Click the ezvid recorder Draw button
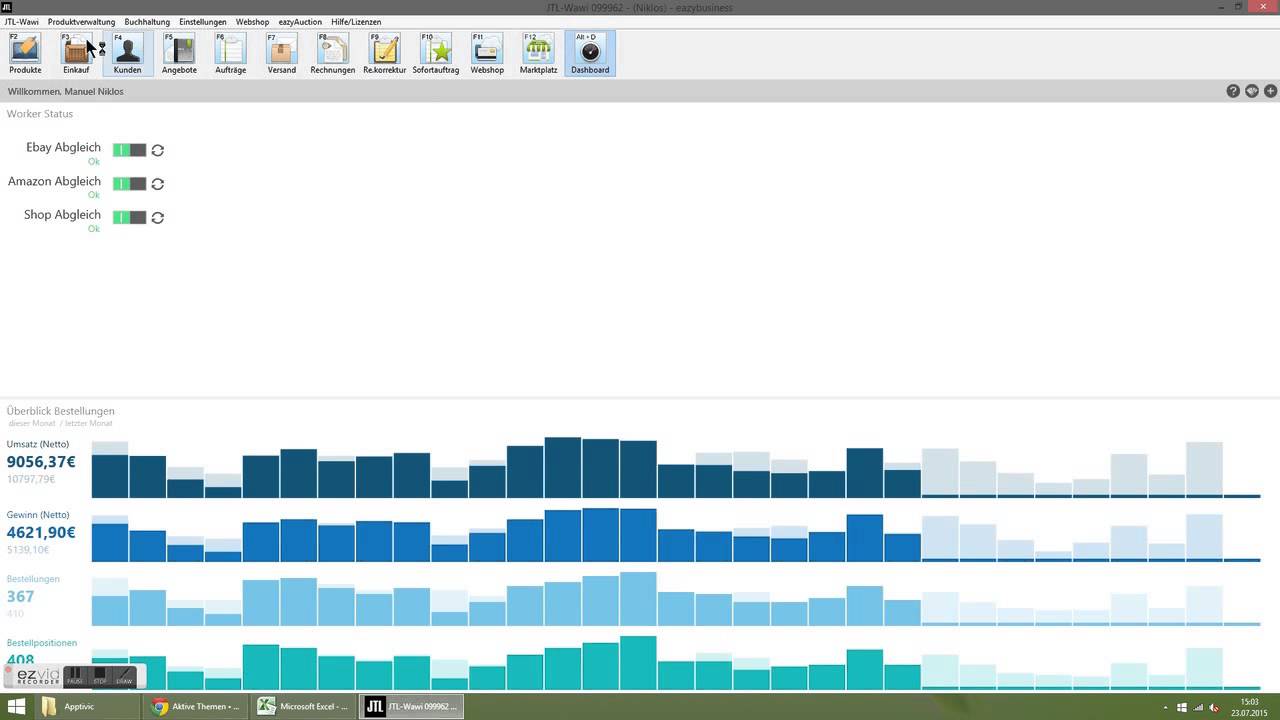 [124, 677]
